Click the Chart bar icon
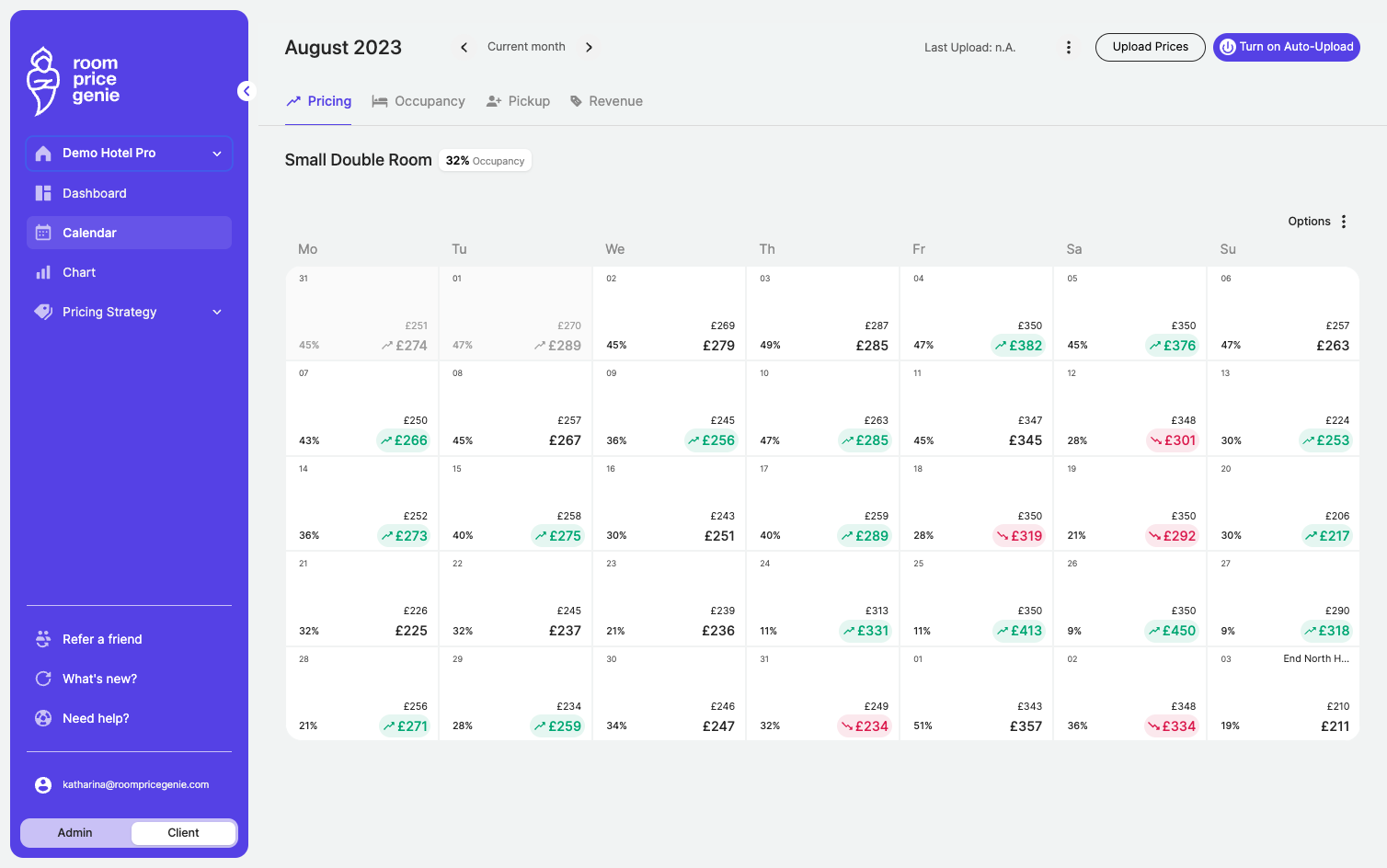The height and width of the screenshot is (868, 1387). [x=43, y=272]
